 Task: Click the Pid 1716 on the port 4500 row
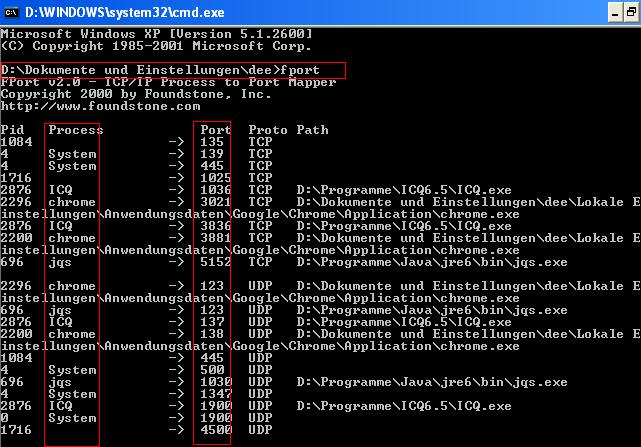point(16,430)
